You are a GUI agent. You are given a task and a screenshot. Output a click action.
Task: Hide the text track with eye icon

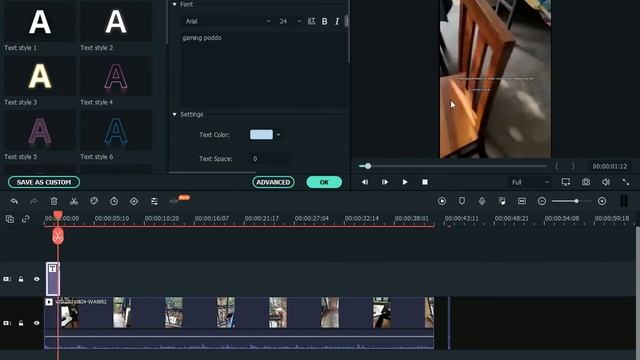pos(37,279)
